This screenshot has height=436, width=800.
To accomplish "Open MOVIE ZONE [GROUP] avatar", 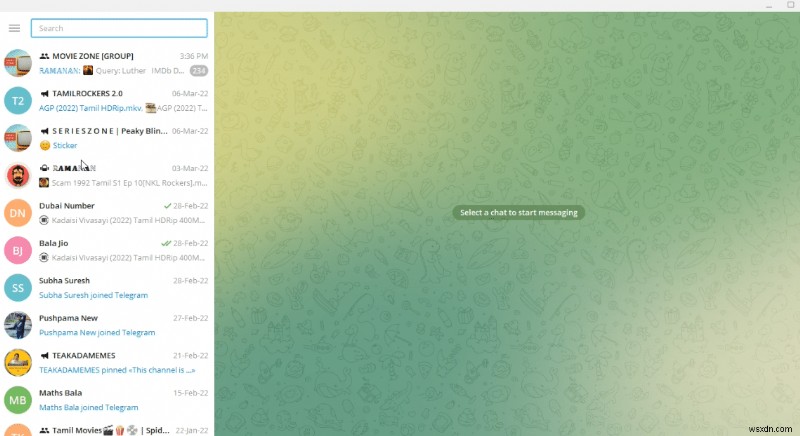I will (x=18, y=63).
